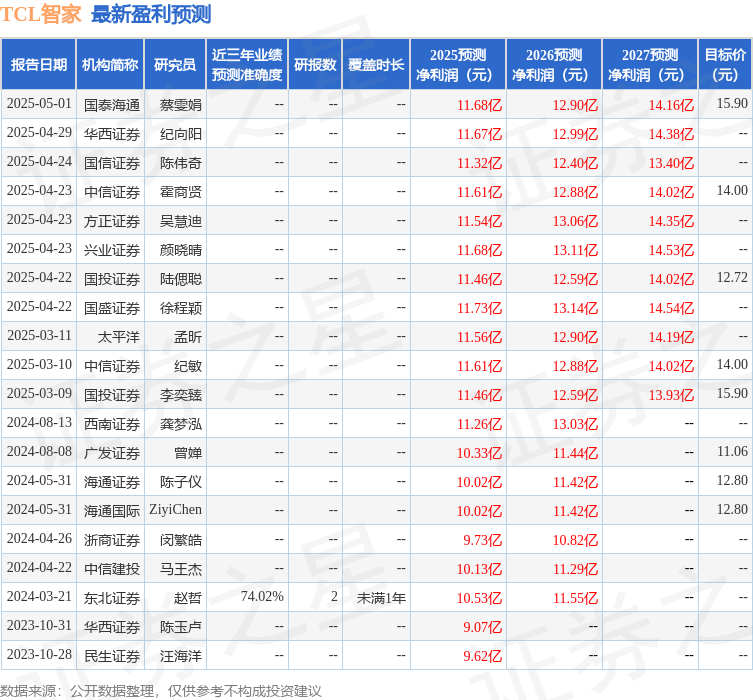This screenshot has width=753, height=700.
Task: Select analyst 孟昕
Action: pyautogui.click(x=188, y=337)
